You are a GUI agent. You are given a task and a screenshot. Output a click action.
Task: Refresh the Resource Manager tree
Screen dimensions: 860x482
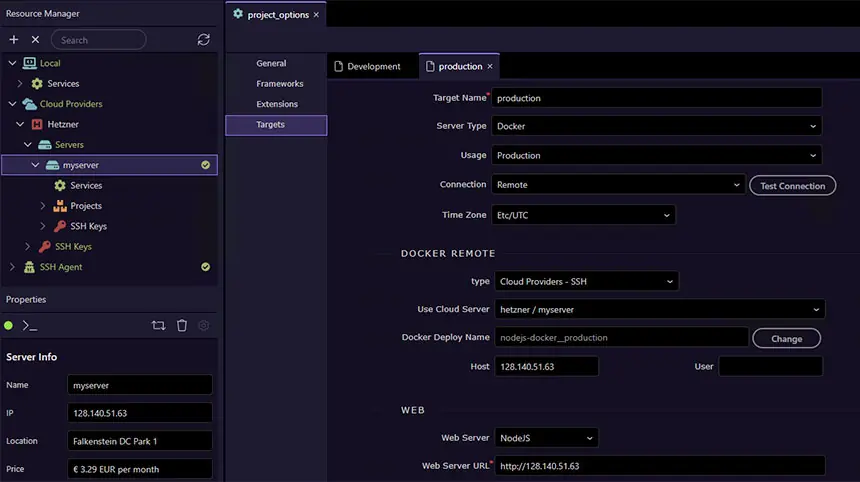[x=203, y=39]
